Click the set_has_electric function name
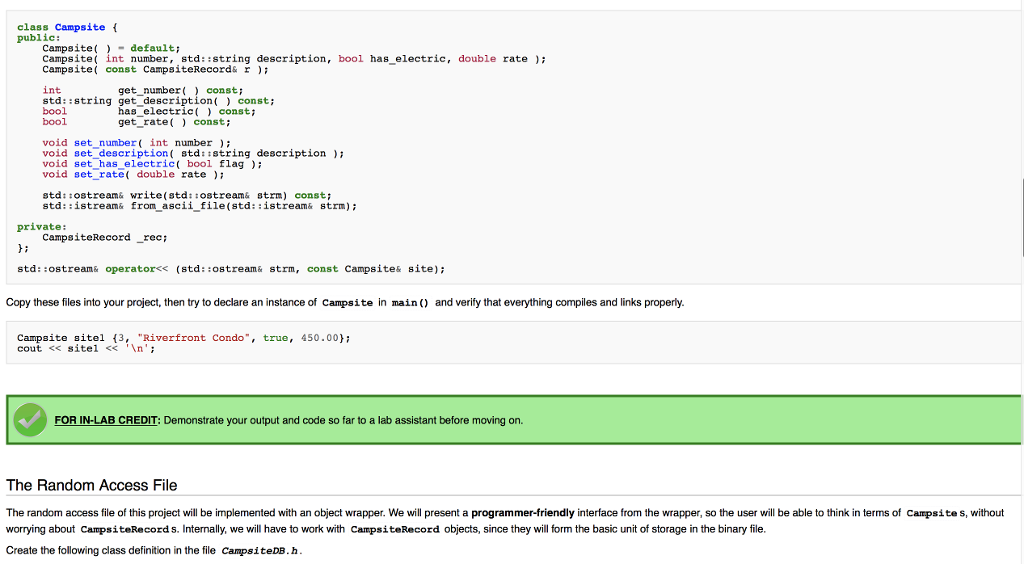Viewport: 1024px width, 564px height. pos(124,163)
